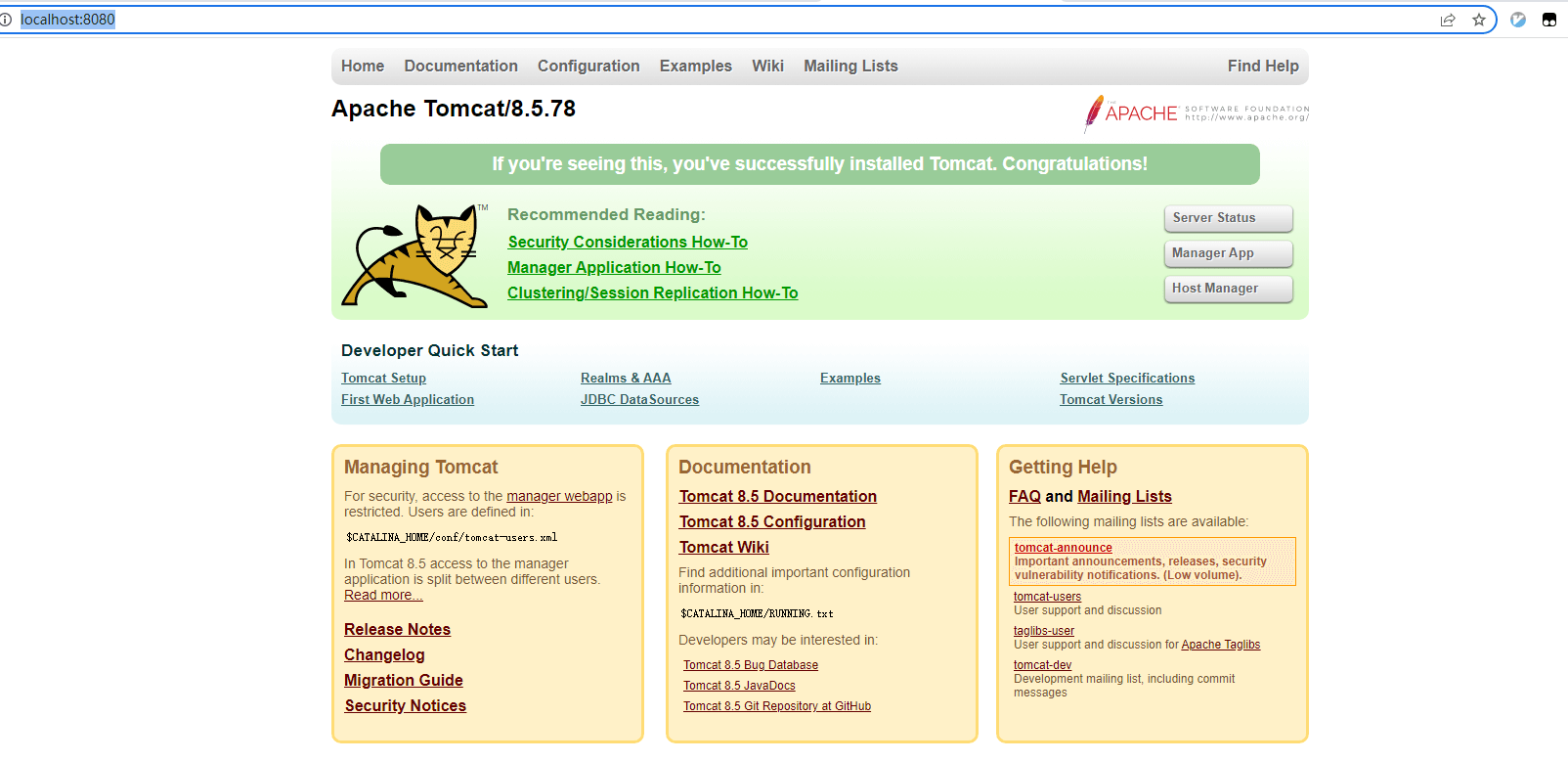Launch the Manager App button
The image size is (1568, 762).
(x=1229, y=253)
